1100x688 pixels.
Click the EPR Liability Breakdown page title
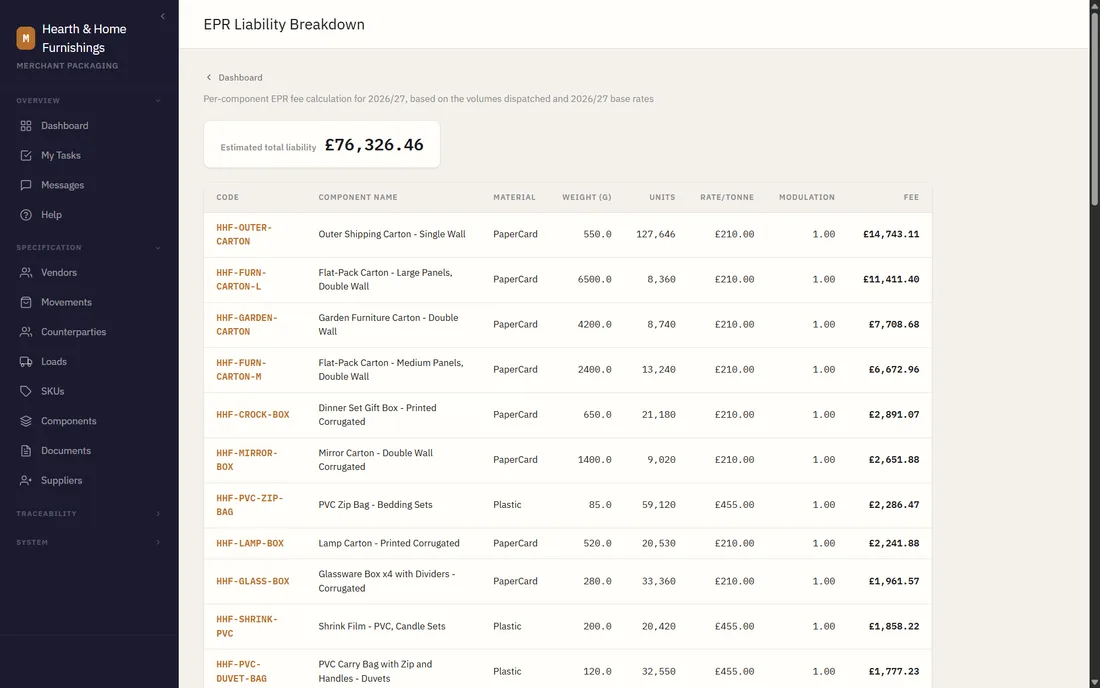coord(284,24)
